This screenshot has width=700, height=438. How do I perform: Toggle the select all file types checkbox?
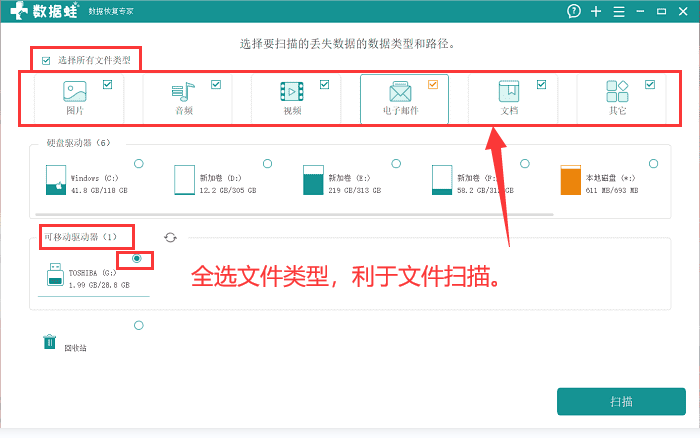click(46, 61)
